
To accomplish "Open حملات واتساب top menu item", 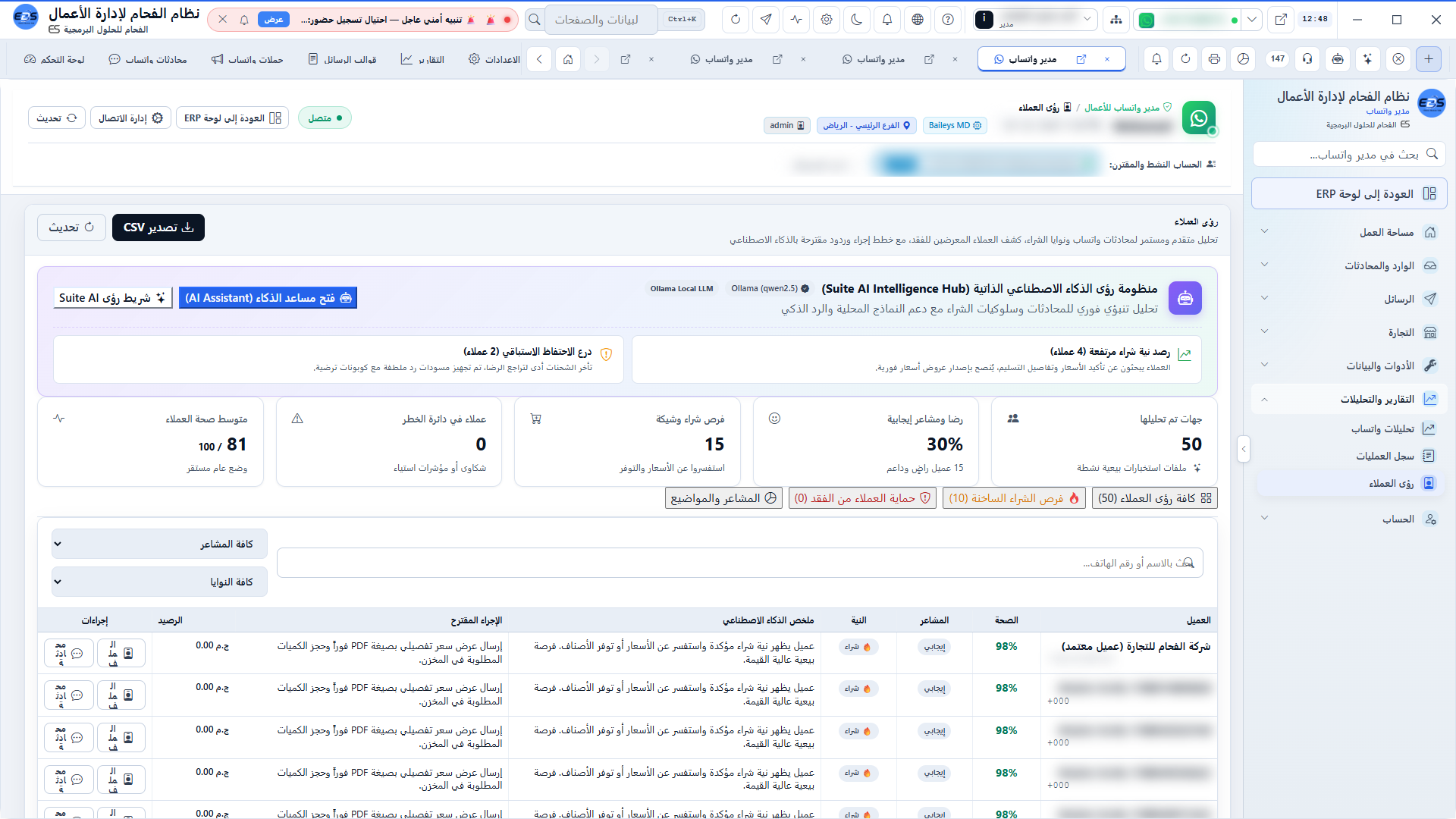I will tap(247, 59).
